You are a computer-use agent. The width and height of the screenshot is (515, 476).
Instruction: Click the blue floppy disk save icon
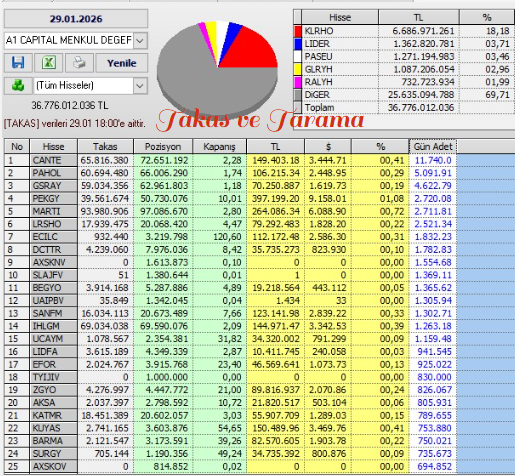[x=18, y=63]
